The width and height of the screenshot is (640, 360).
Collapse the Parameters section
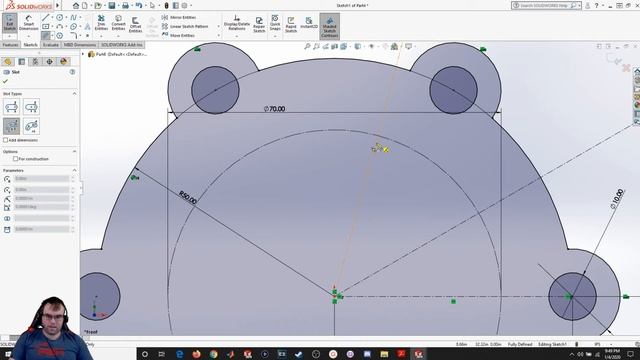coord(74,170)
